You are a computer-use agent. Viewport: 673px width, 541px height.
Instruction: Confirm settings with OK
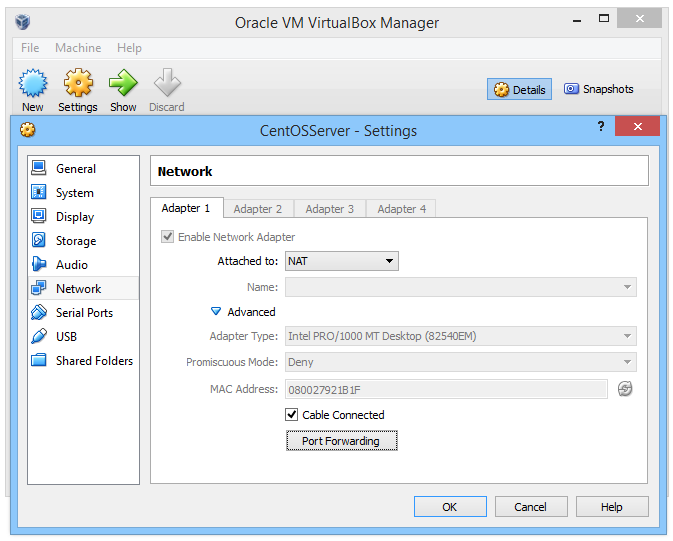click(450, 507)
